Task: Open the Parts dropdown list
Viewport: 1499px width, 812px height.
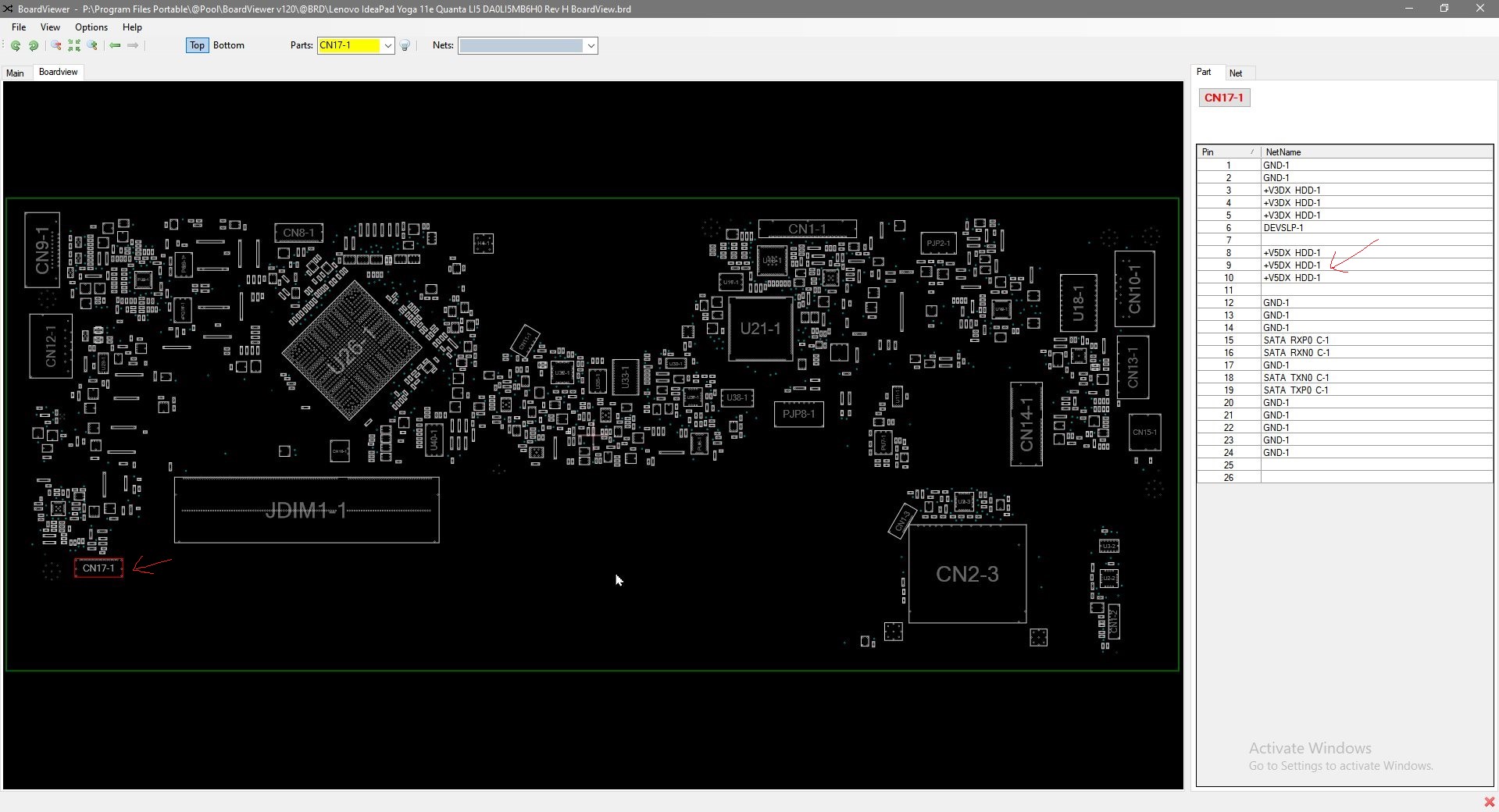Action: coord(387,45)
